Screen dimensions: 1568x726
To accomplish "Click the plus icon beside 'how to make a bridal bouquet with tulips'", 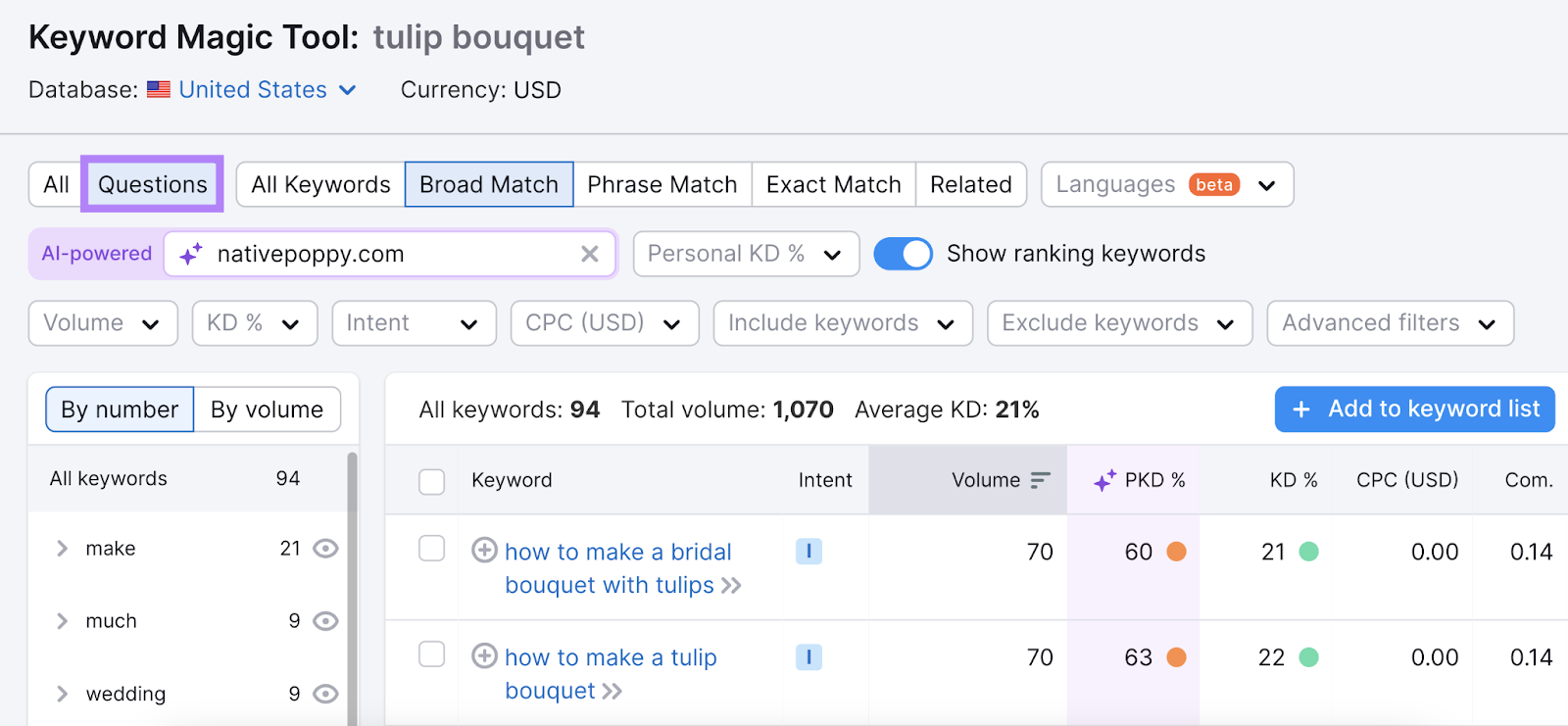I will pos(484,550).
